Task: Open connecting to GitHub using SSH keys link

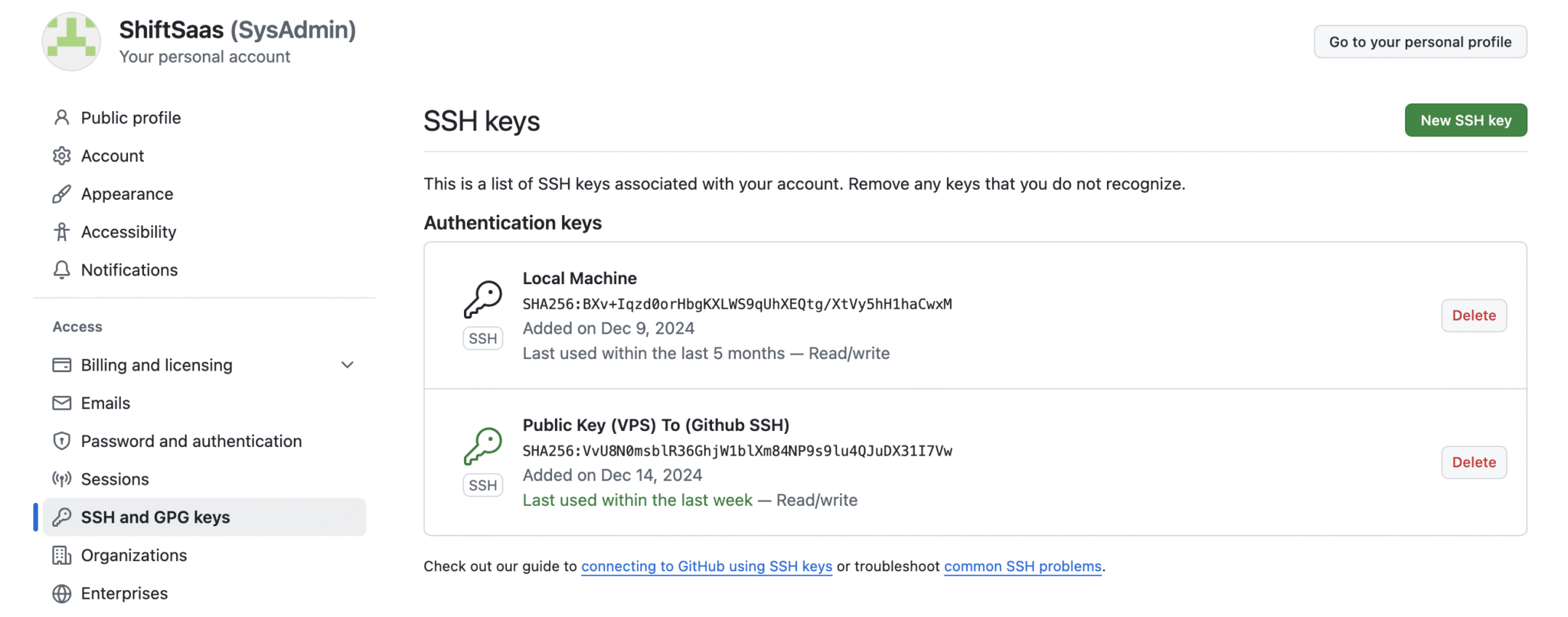Action: tap(706, 566)
